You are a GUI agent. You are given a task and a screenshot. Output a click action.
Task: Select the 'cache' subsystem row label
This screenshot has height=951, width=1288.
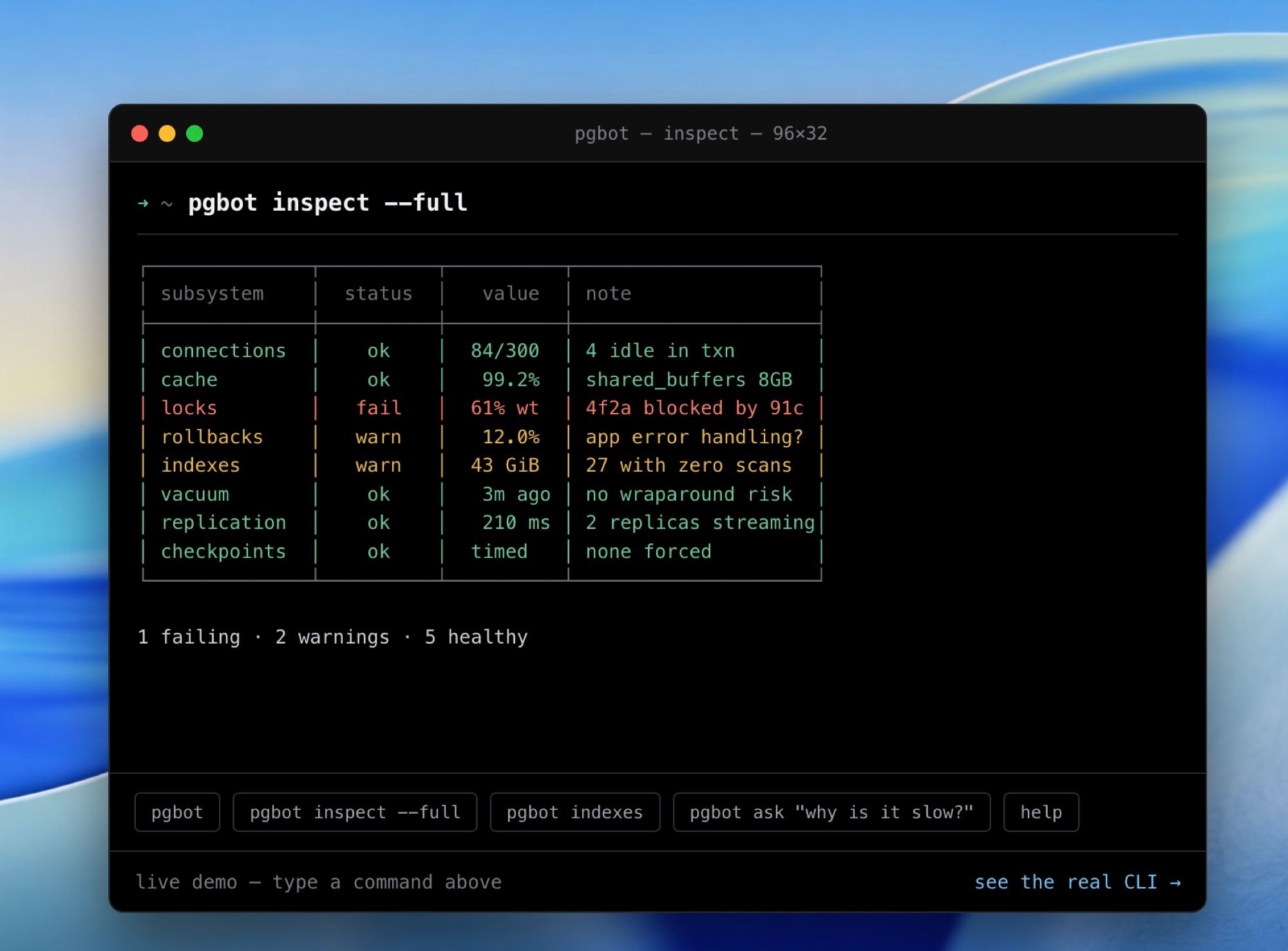(189, 379)
